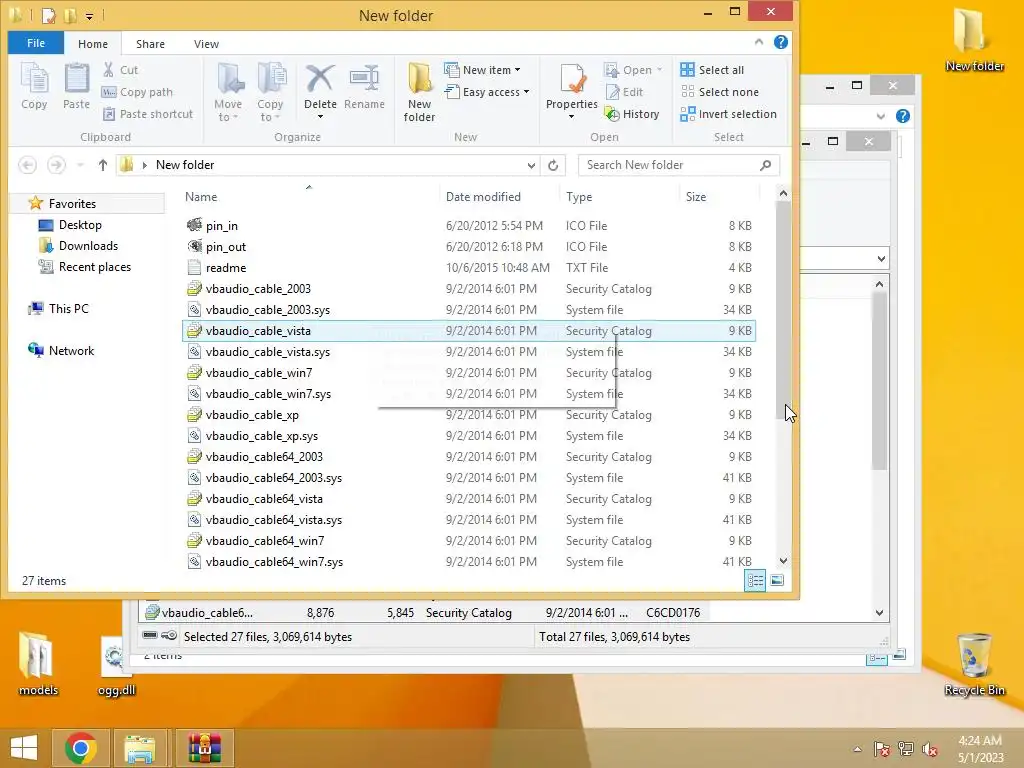Go back with the Back arrow
The image size is (1024, 768).
[x=27, y=165]
